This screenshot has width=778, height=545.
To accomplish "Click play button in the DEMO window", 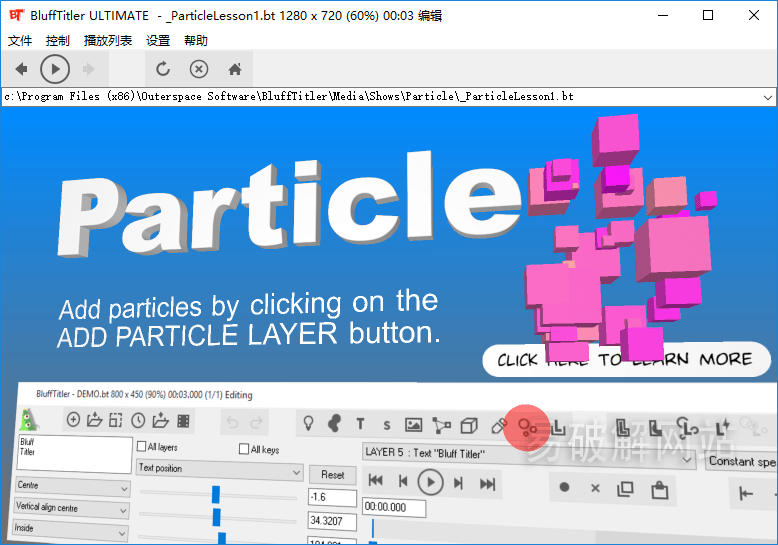I will coord(430,482).
